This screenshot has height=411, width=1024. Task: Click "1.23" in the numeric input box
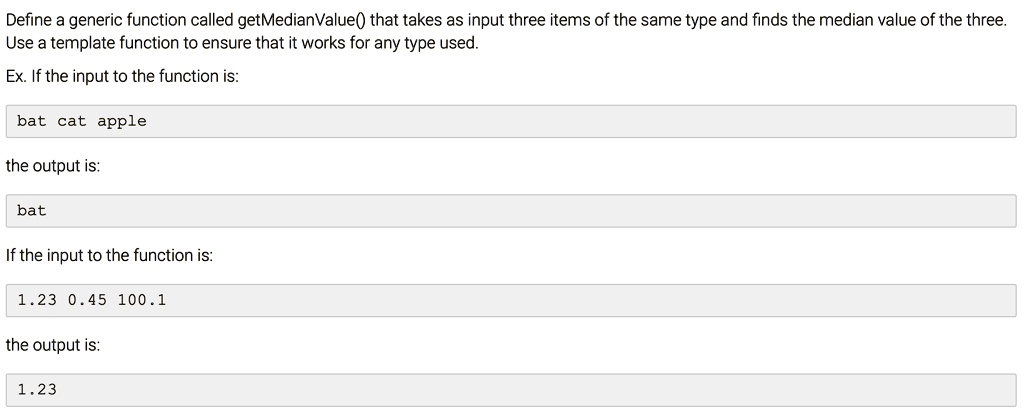[37, 300]
